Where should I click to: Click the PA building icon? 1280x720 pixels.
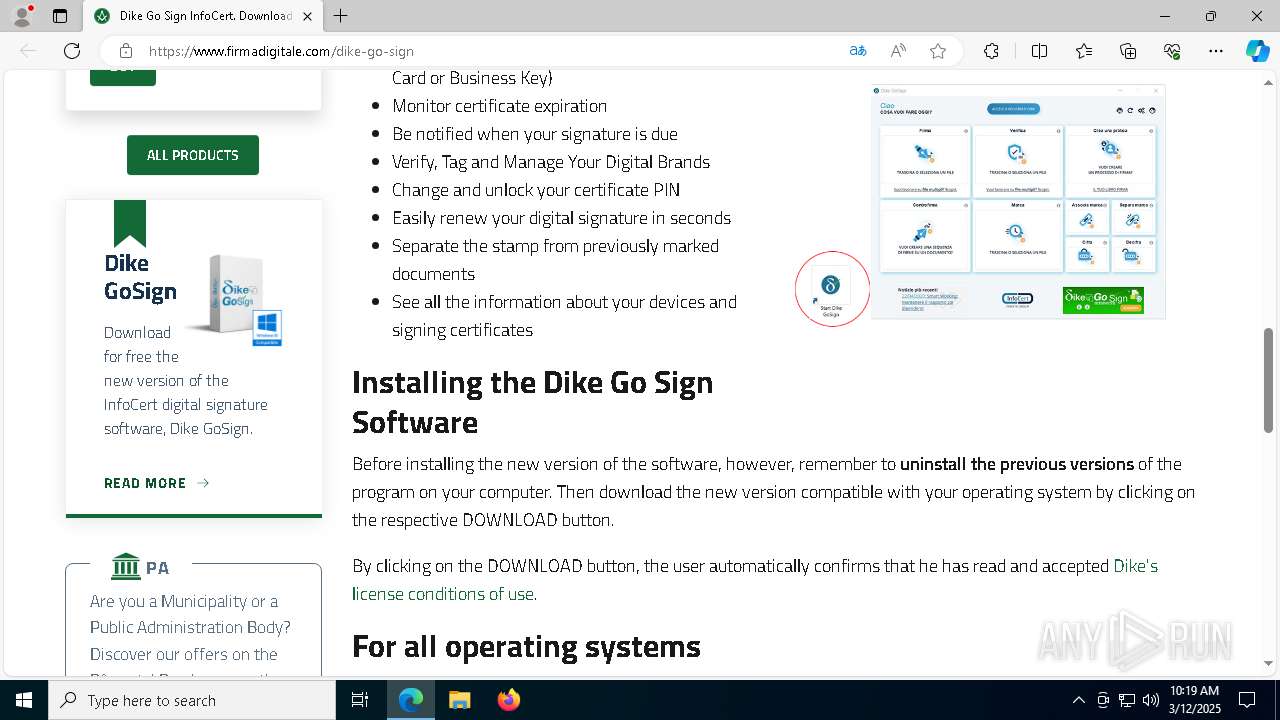click(x=126, y=566)
